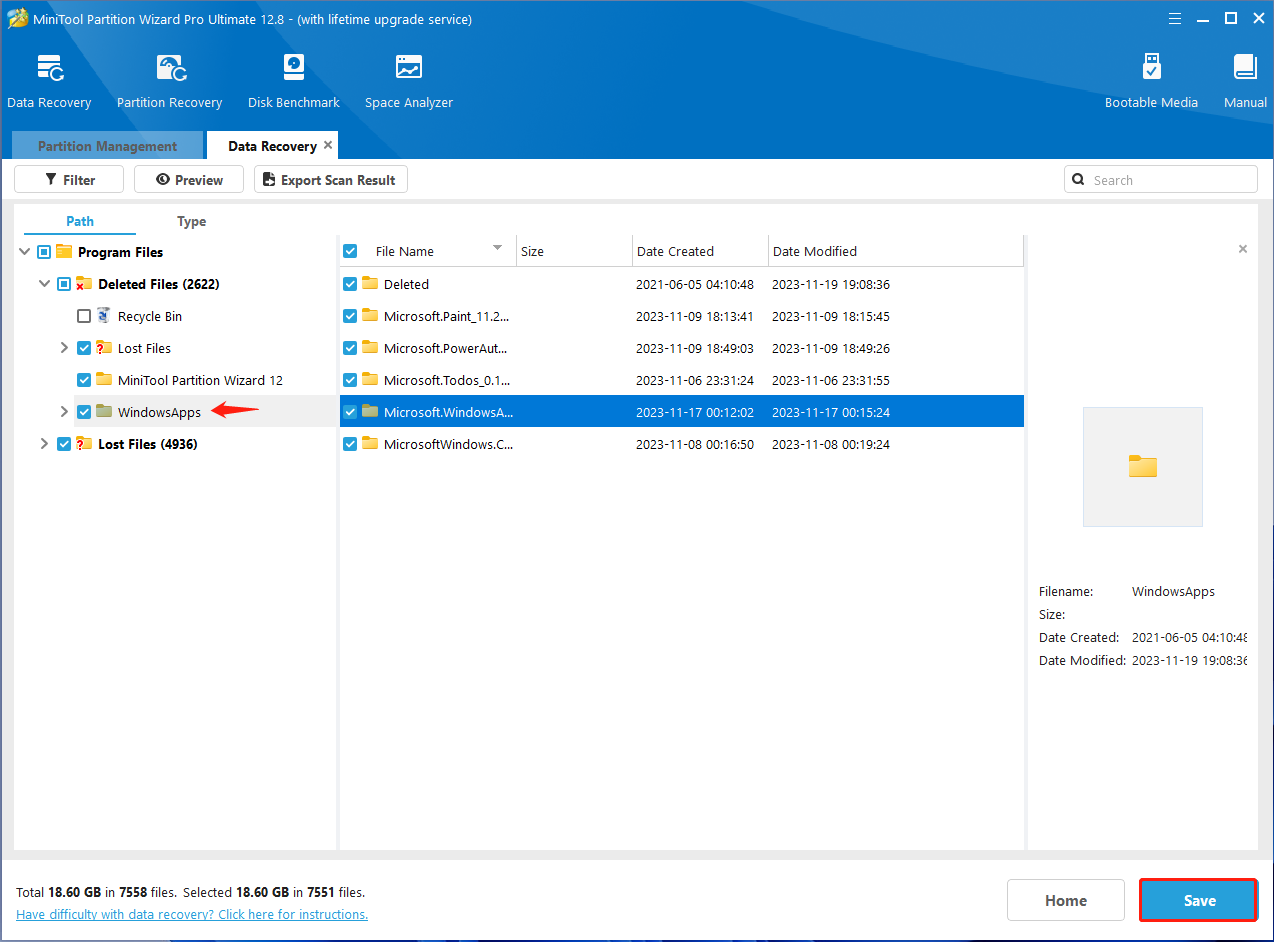Uncheck the Deleted folder row checkbox
The height and width of the screenshot is (942, 1274).
[x=350, y=284]
